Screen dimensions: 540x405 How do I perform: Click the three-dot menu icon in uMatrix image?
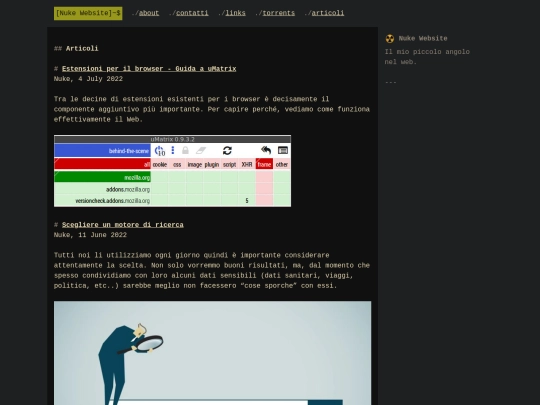[x=173, y=150]
